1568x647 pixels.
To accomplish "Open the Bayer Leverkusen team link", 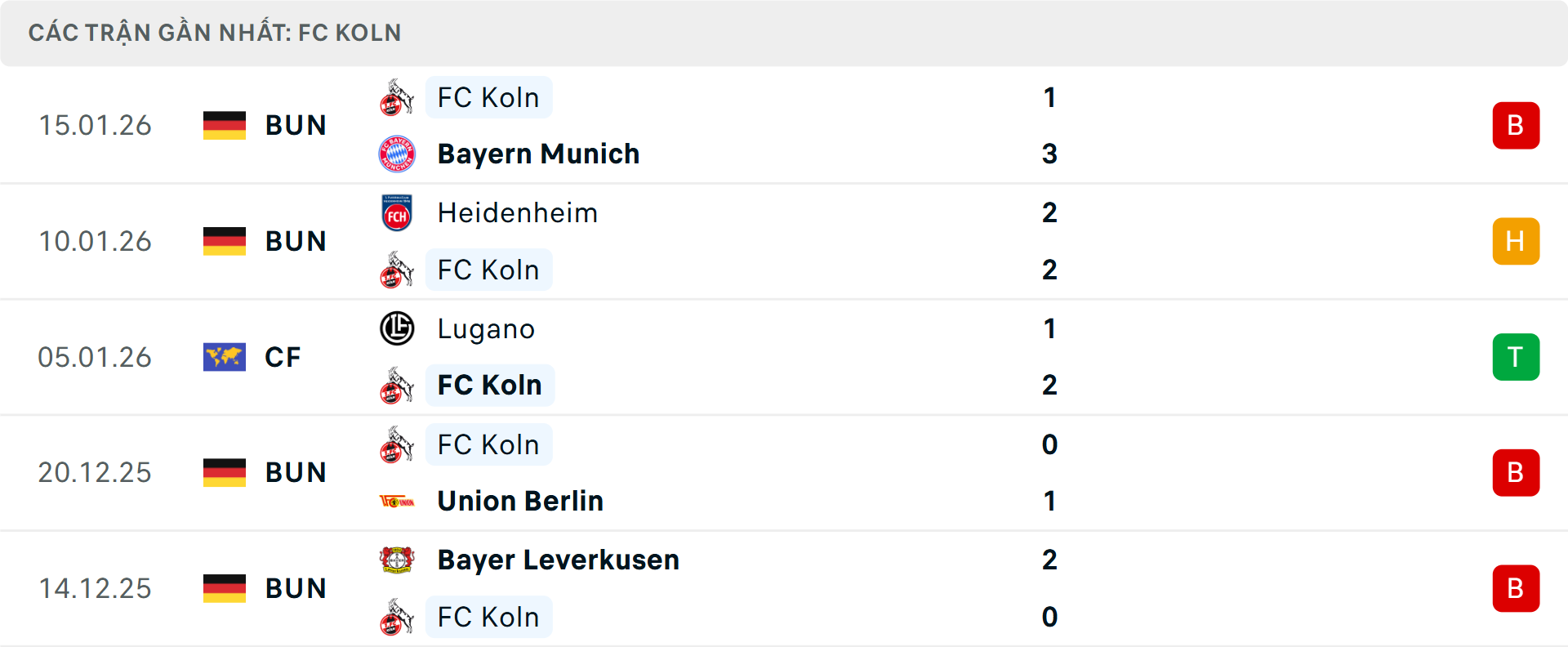I will tap(558, 560).
